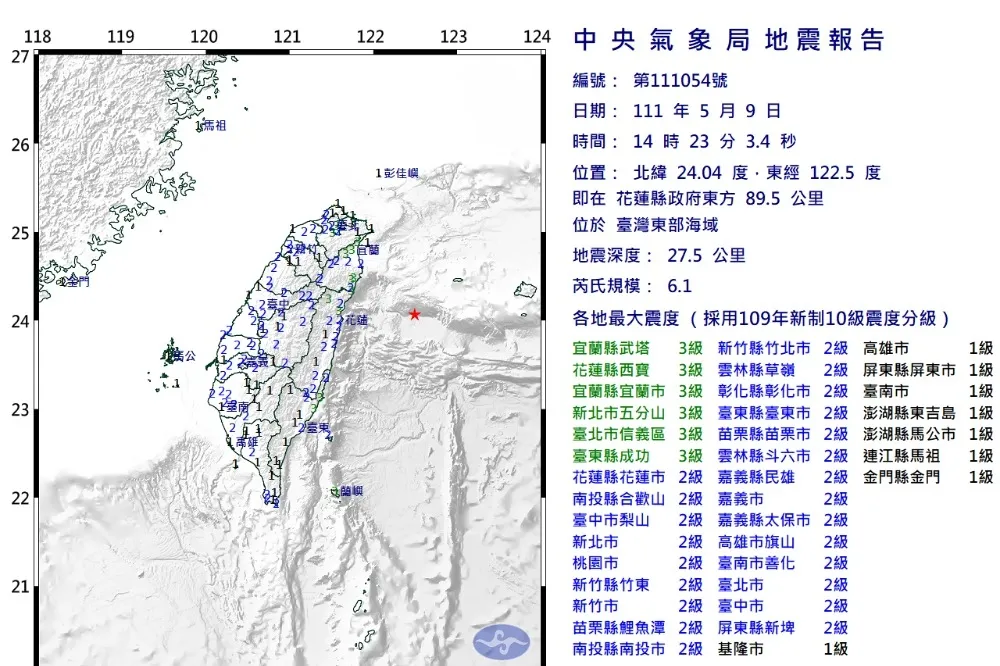
Task: Select the date 111 年 5 月 9 日
Action: [707, 111]
